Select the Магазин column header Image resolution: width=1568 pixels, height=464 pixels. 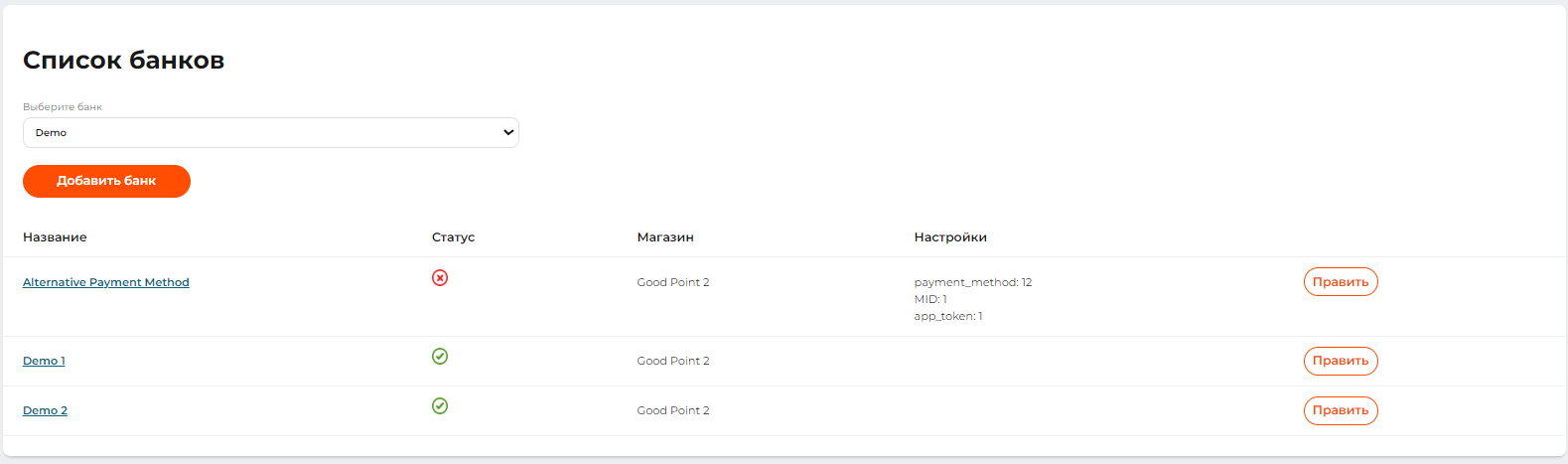[x=665, y=237]
